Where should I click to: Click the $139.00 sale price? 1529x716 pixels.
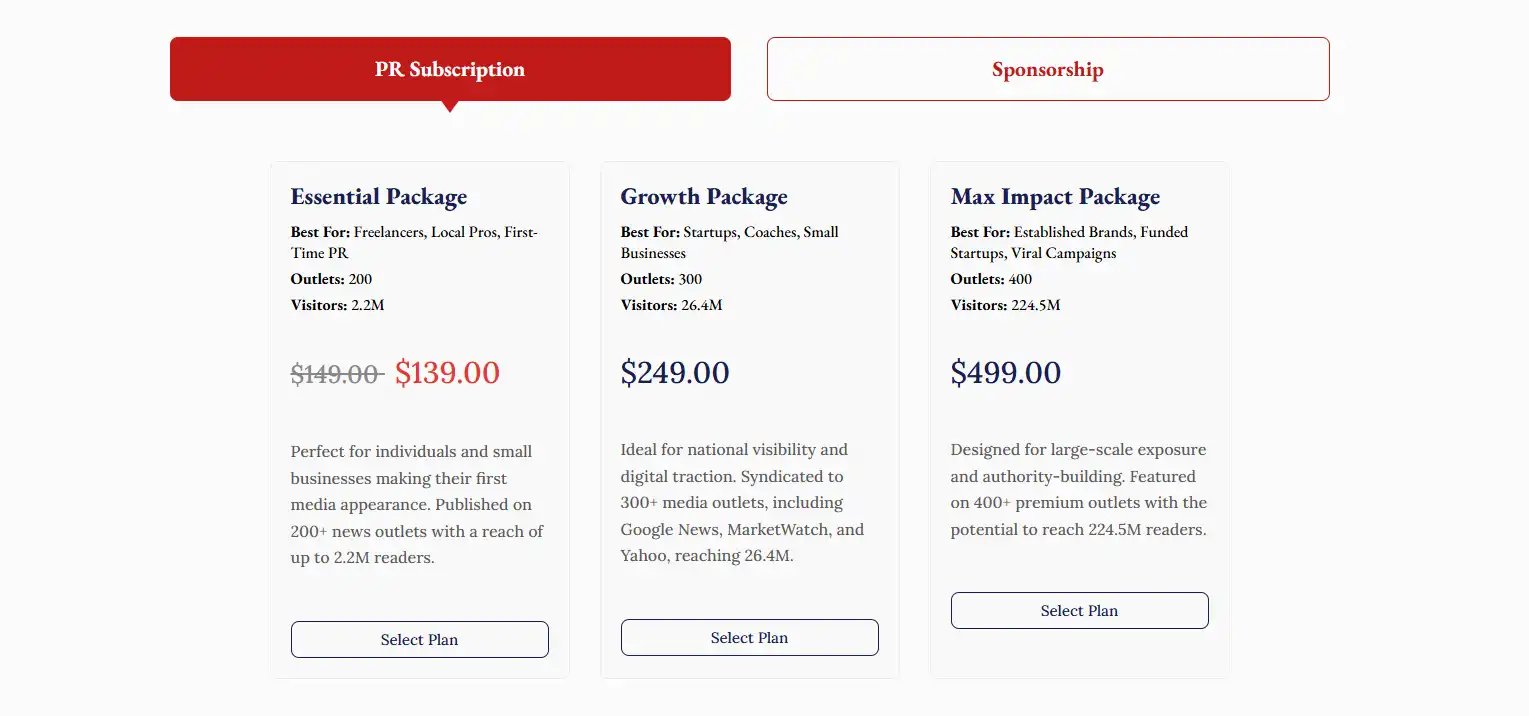[x=447, y=373]
